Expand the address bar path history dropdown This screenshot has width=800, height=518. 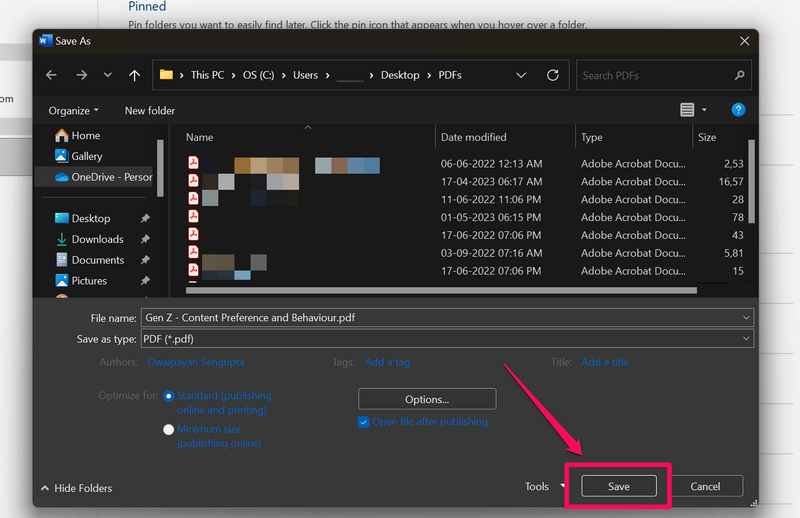(x=521, y=75)
